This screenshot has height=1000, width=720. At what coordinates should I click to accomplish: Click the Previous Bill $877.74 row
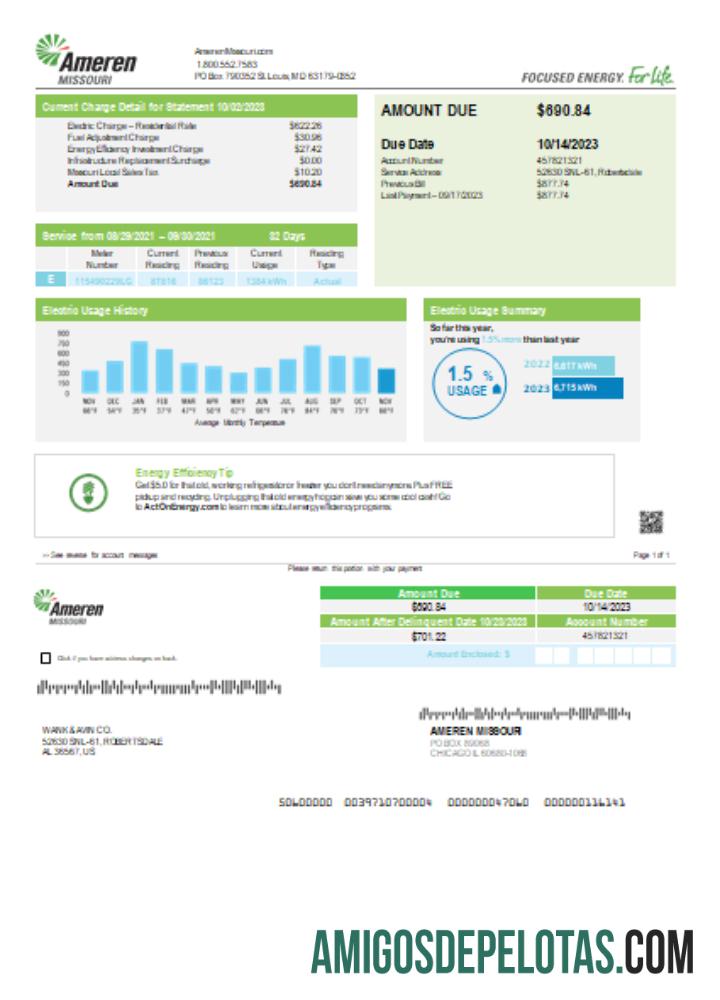pos(474,184)
